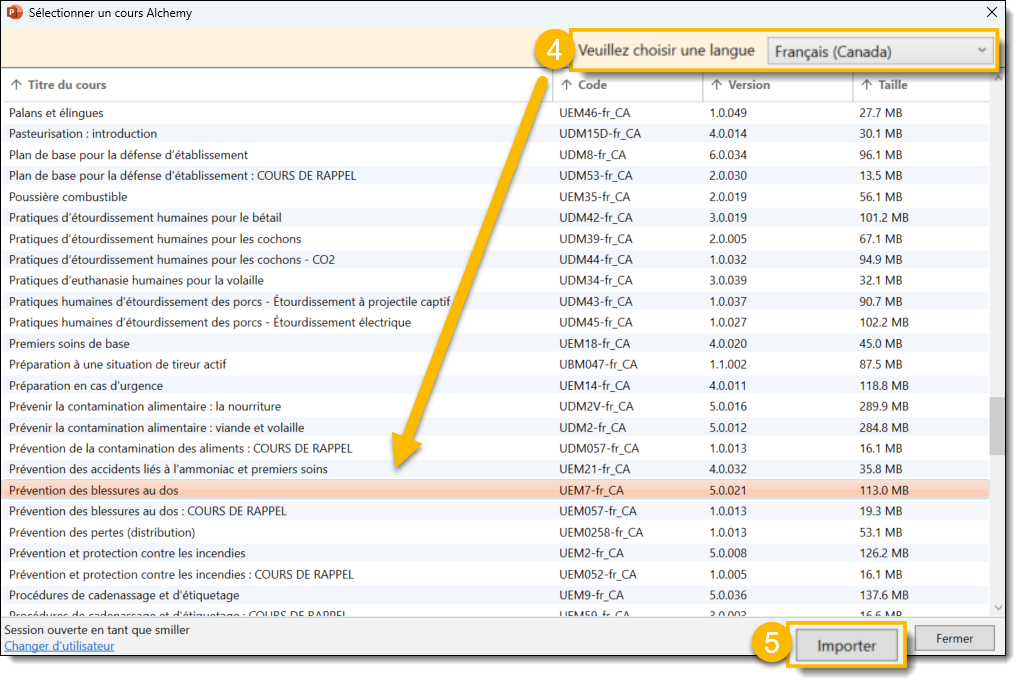Screen dimensions: 1021x687
Task: Pick Préparation en cas d'urgence row
Action: pos(86,386)
